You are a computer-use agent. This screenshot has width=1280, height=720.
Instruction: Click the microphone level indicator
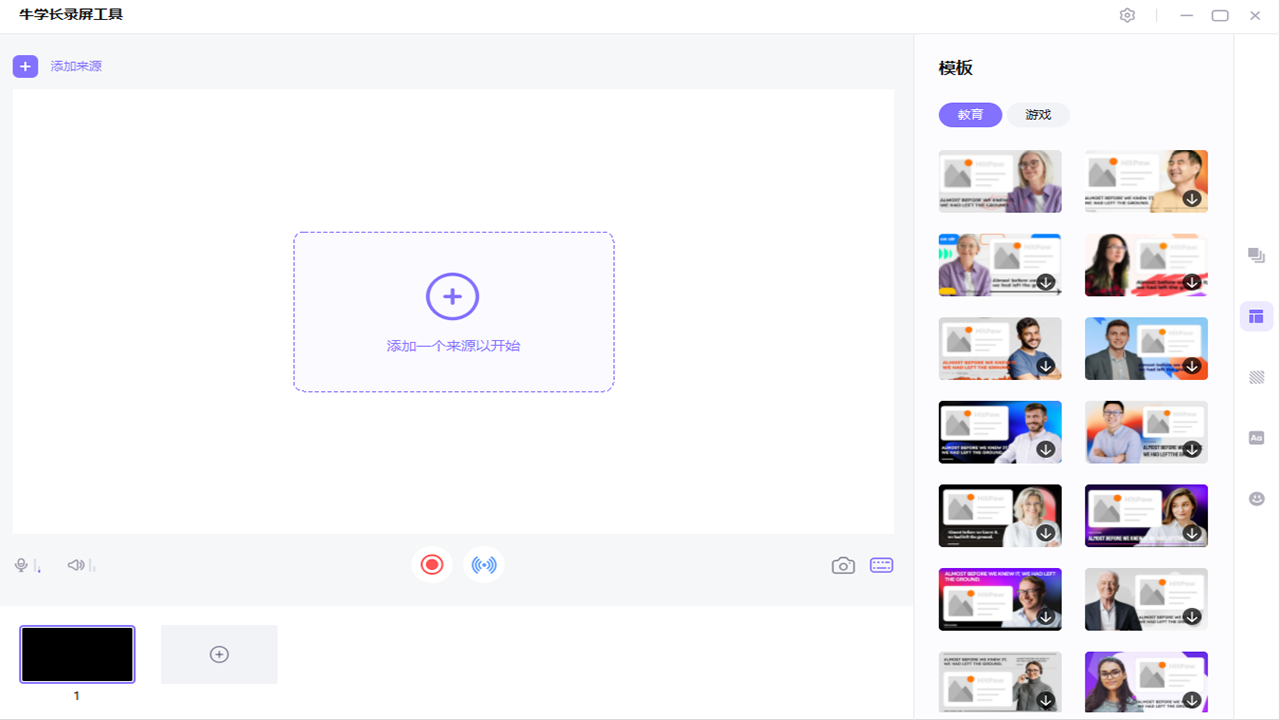(x=38, y=566)
